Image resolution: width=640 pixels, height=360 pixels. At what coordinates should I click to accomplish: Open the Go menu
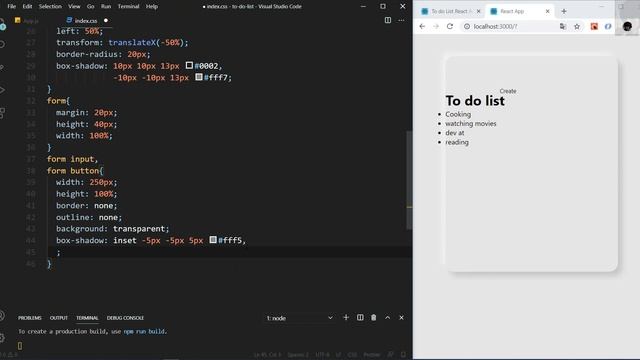pos(90,7)
